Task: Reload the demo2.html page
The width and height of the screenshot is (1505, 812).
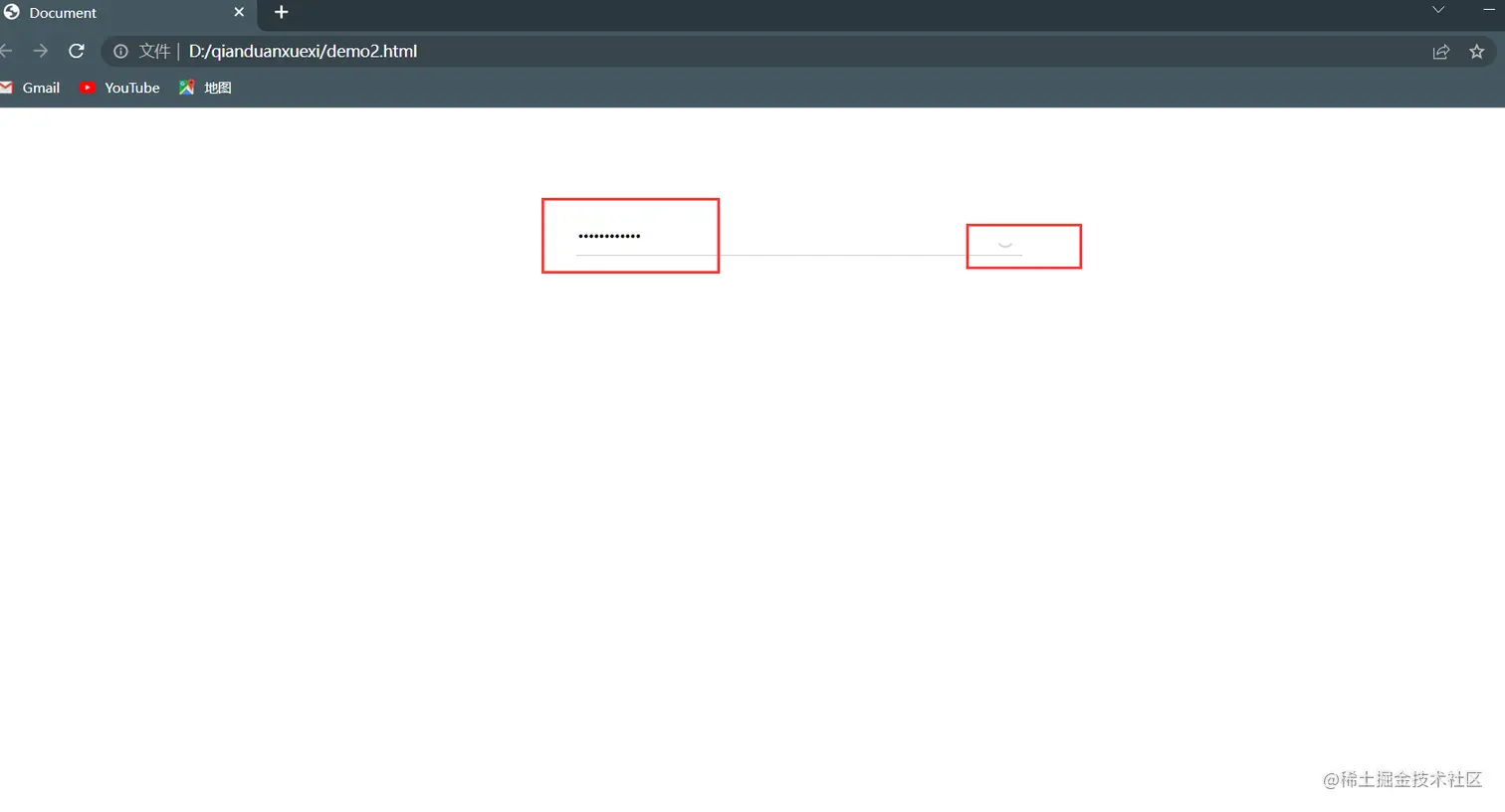Action: pyautogui.click(x=77, y=51)
